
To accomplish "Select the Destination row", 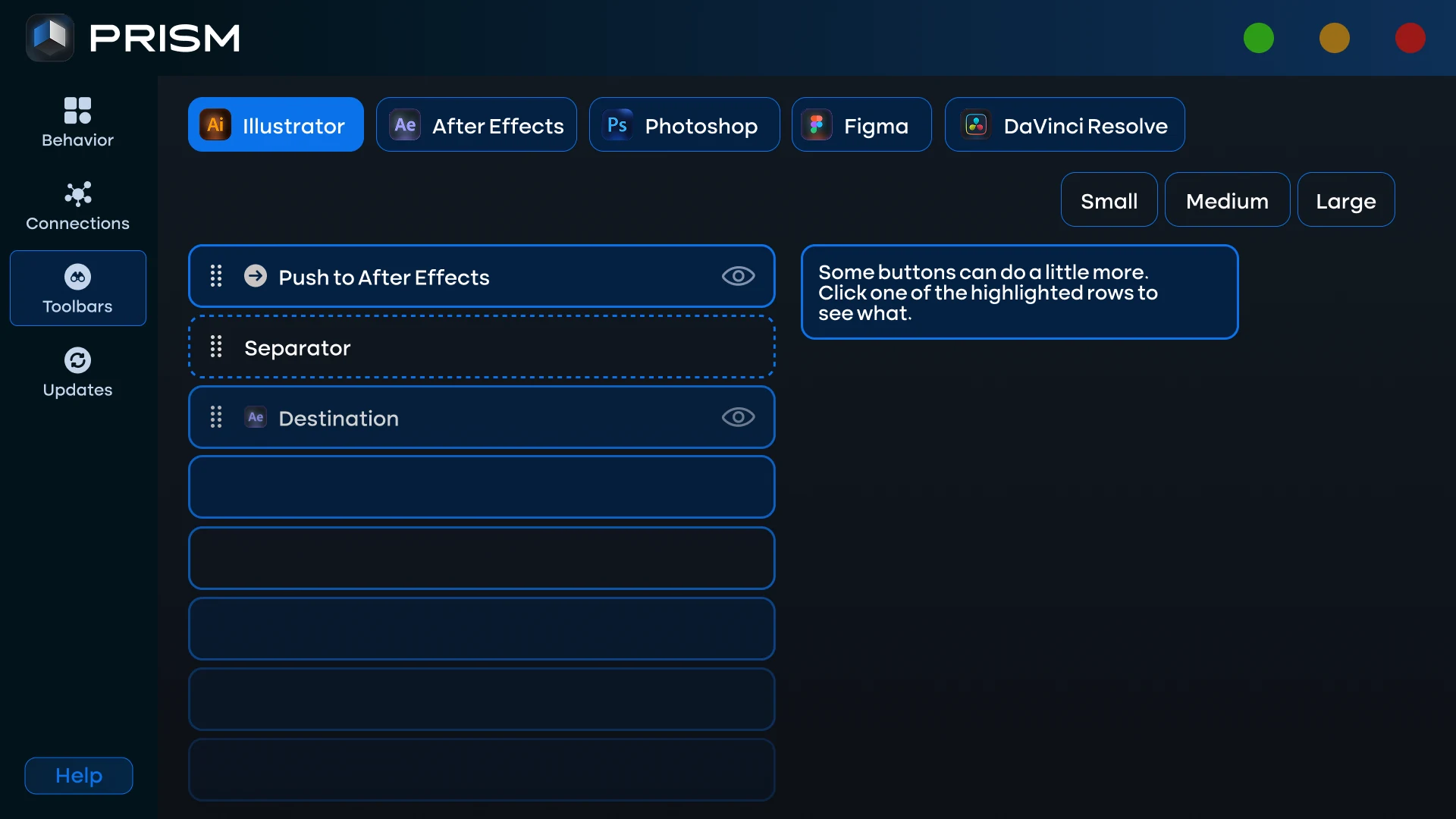I will (482, 417).
